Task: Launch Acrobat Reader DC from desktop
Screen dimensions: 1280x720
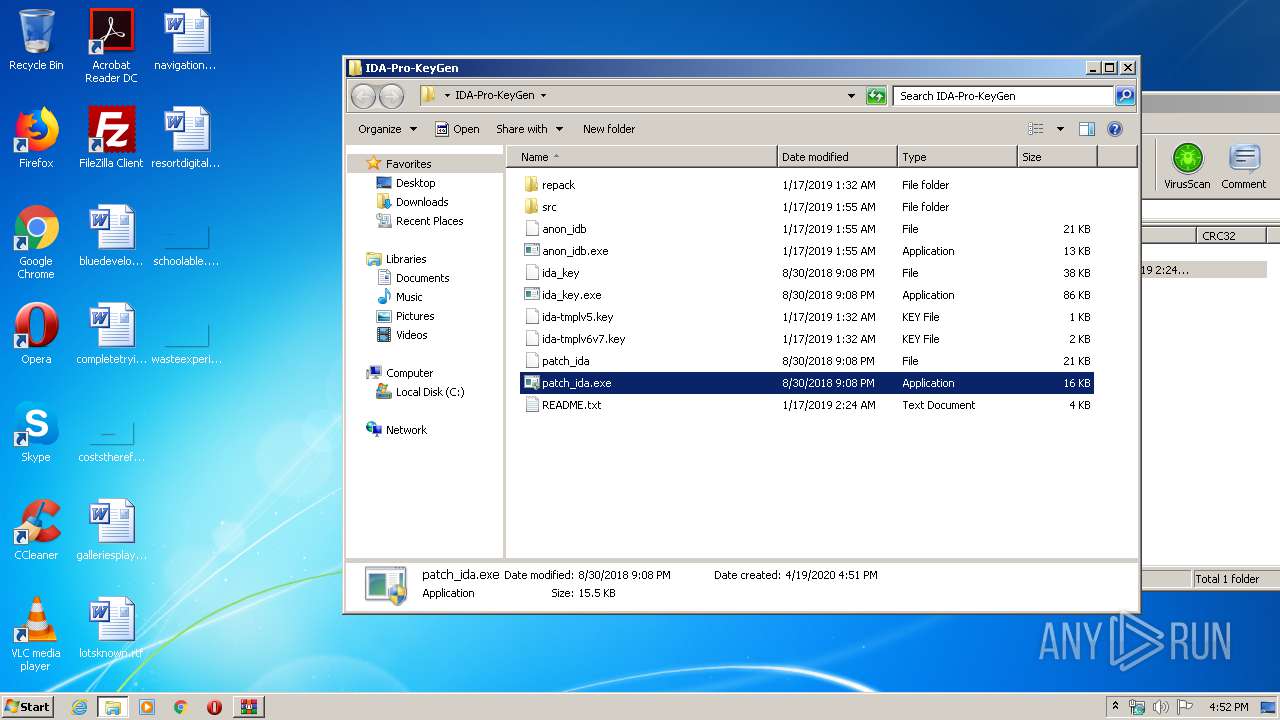Action: point(111,45)
